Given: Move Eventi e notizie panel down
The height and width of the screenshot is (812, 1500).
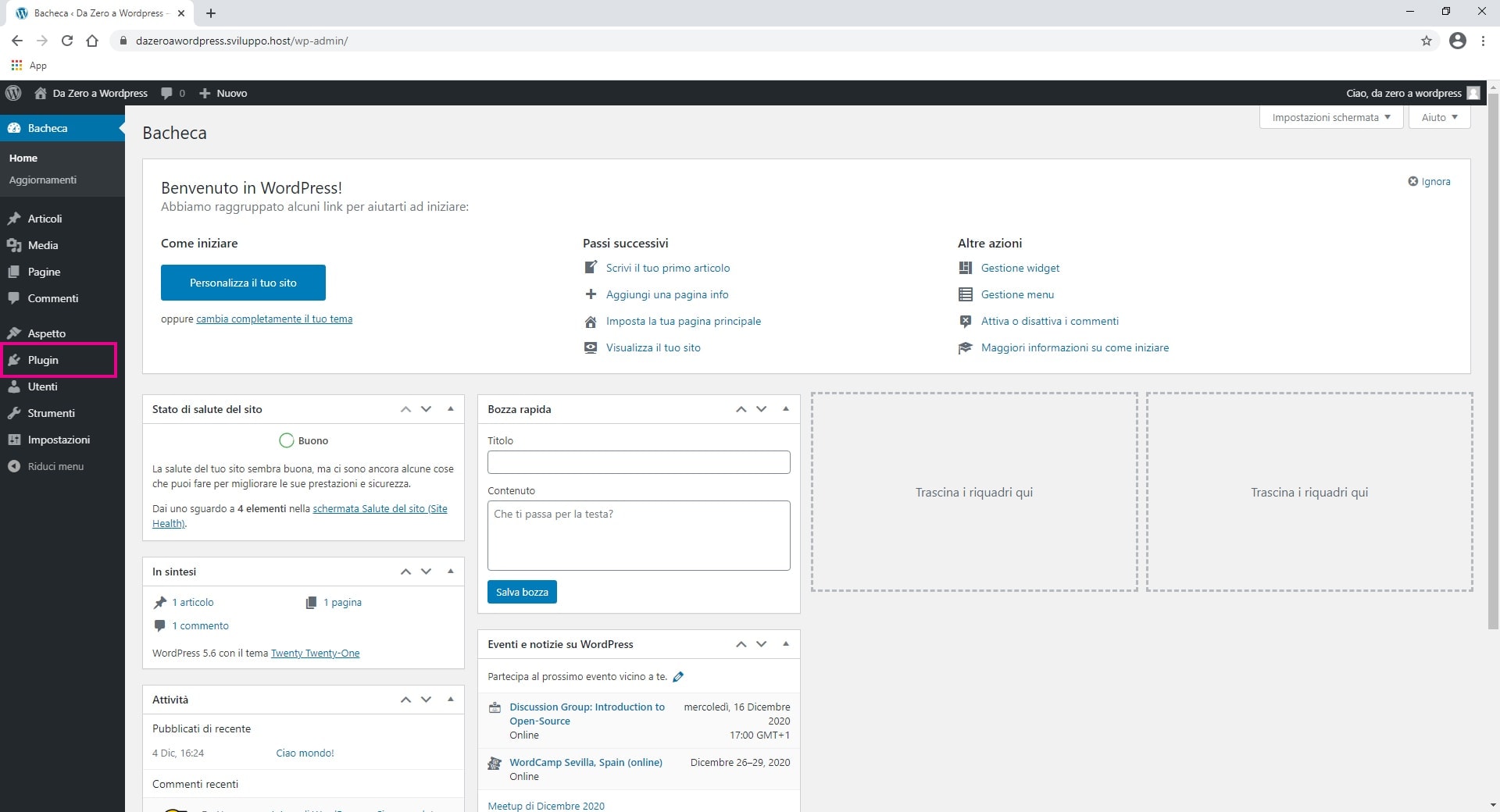Looking at the screenshot, I should click(x=761, y=644).
